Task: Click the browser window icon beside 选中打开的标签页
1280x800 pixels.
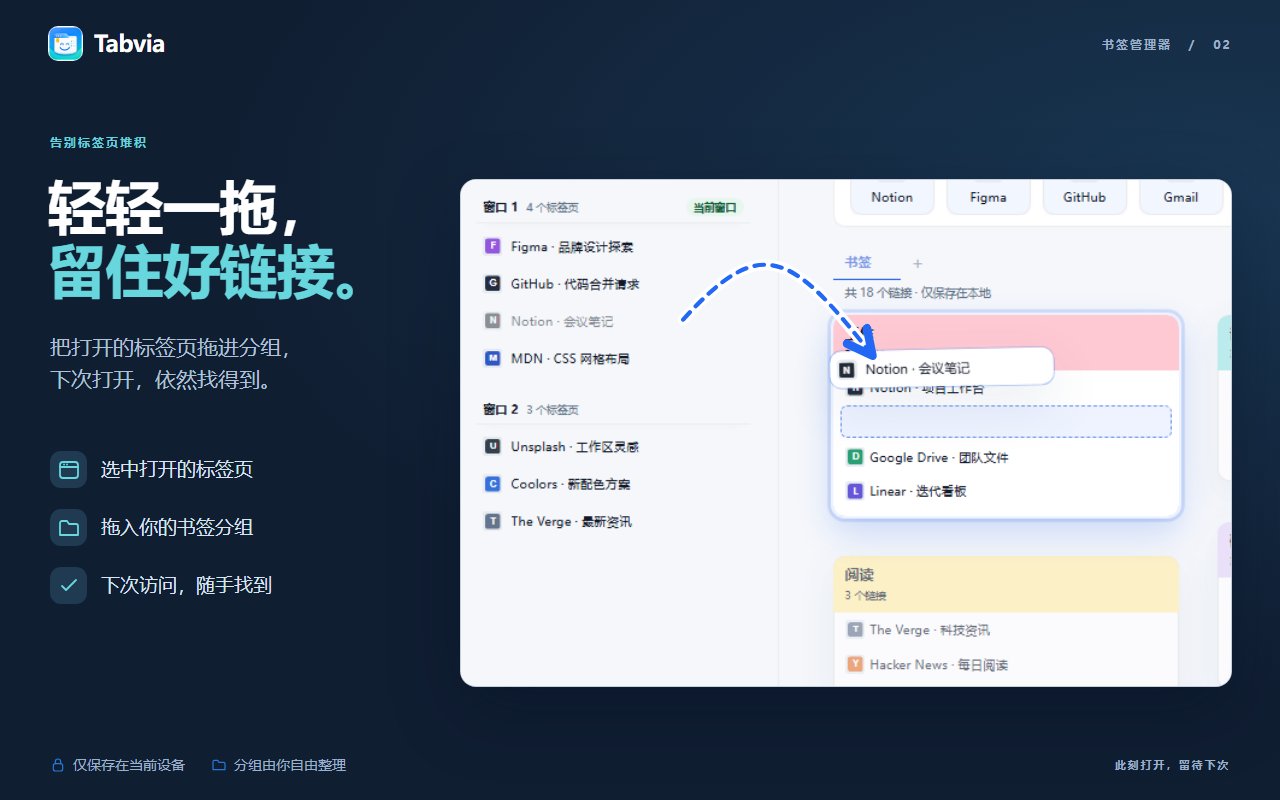Action: point(69,469)
